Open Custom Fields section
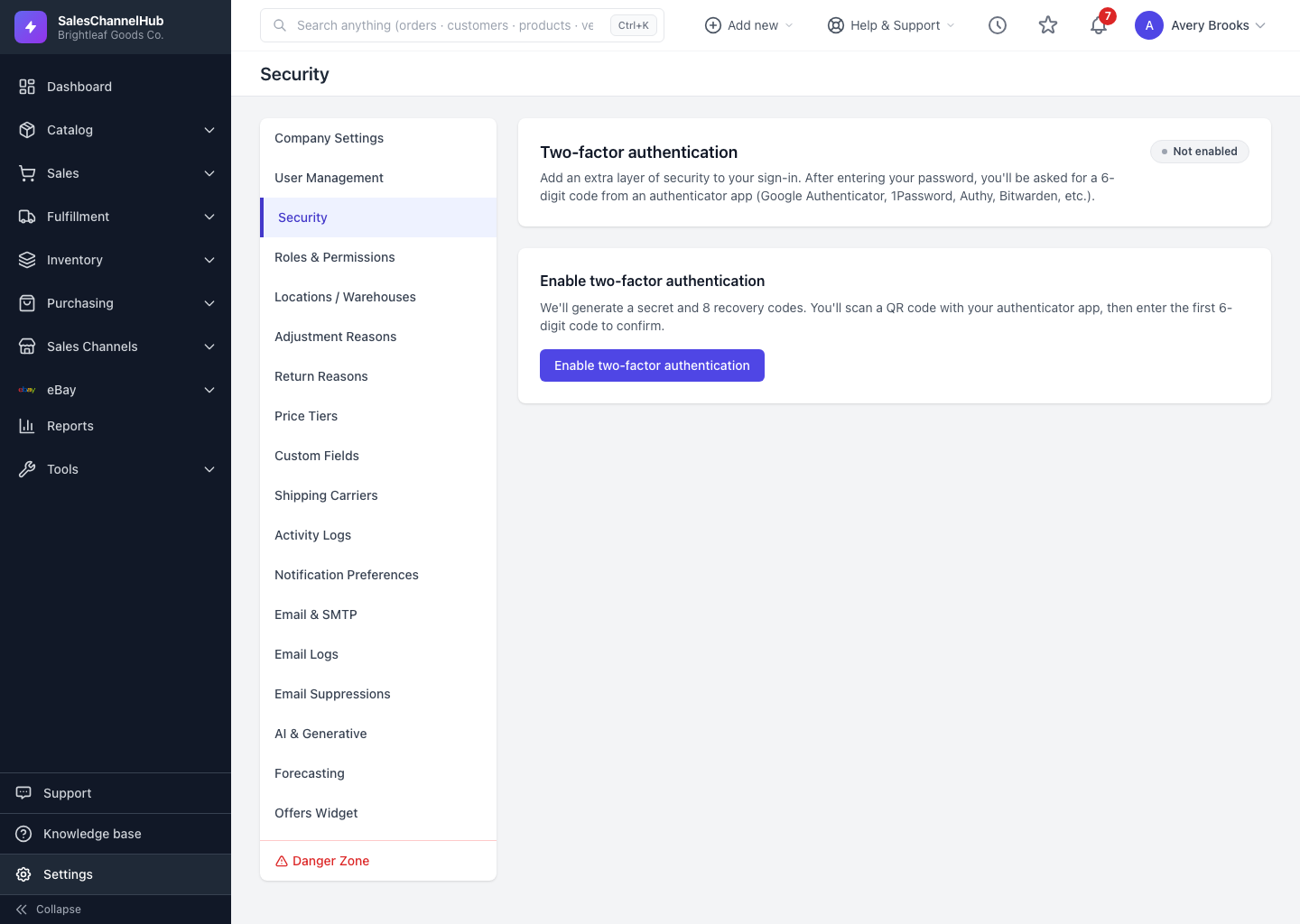1300x924 pixels. [378, 456]
